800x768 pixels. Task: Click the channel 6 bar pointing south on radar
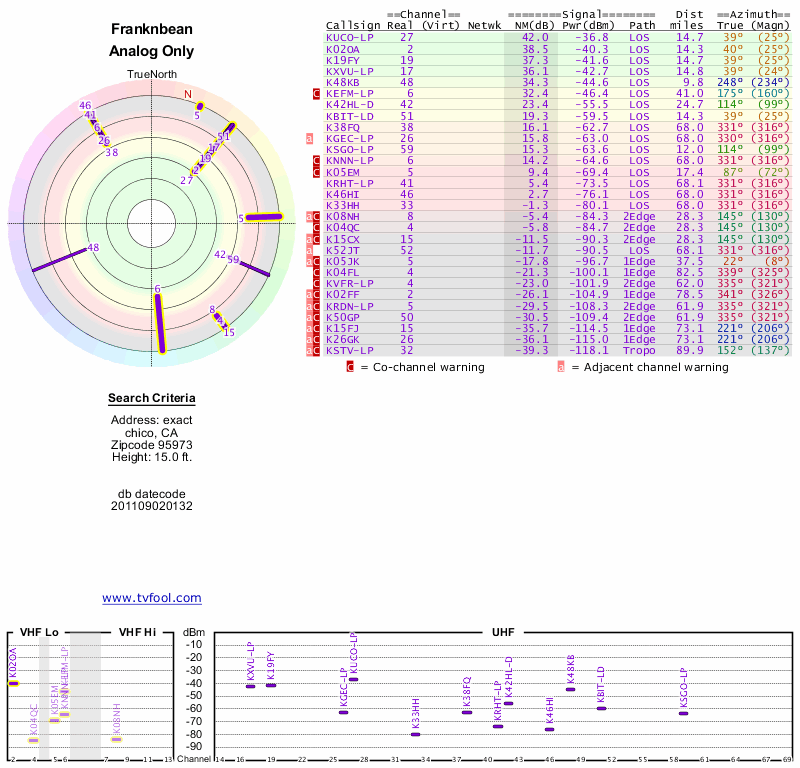tap(159, 322)
